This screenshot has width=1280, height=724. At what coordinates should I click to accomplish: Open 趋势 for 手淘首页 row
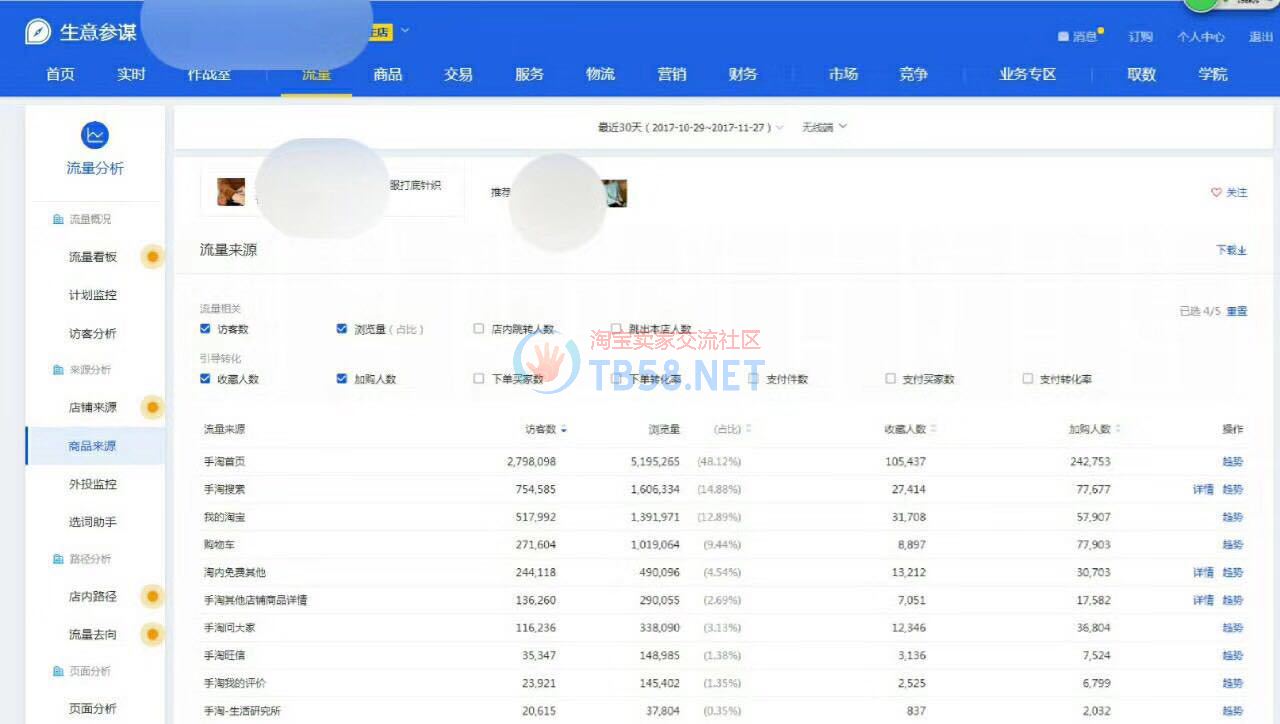click(1233, 462)
